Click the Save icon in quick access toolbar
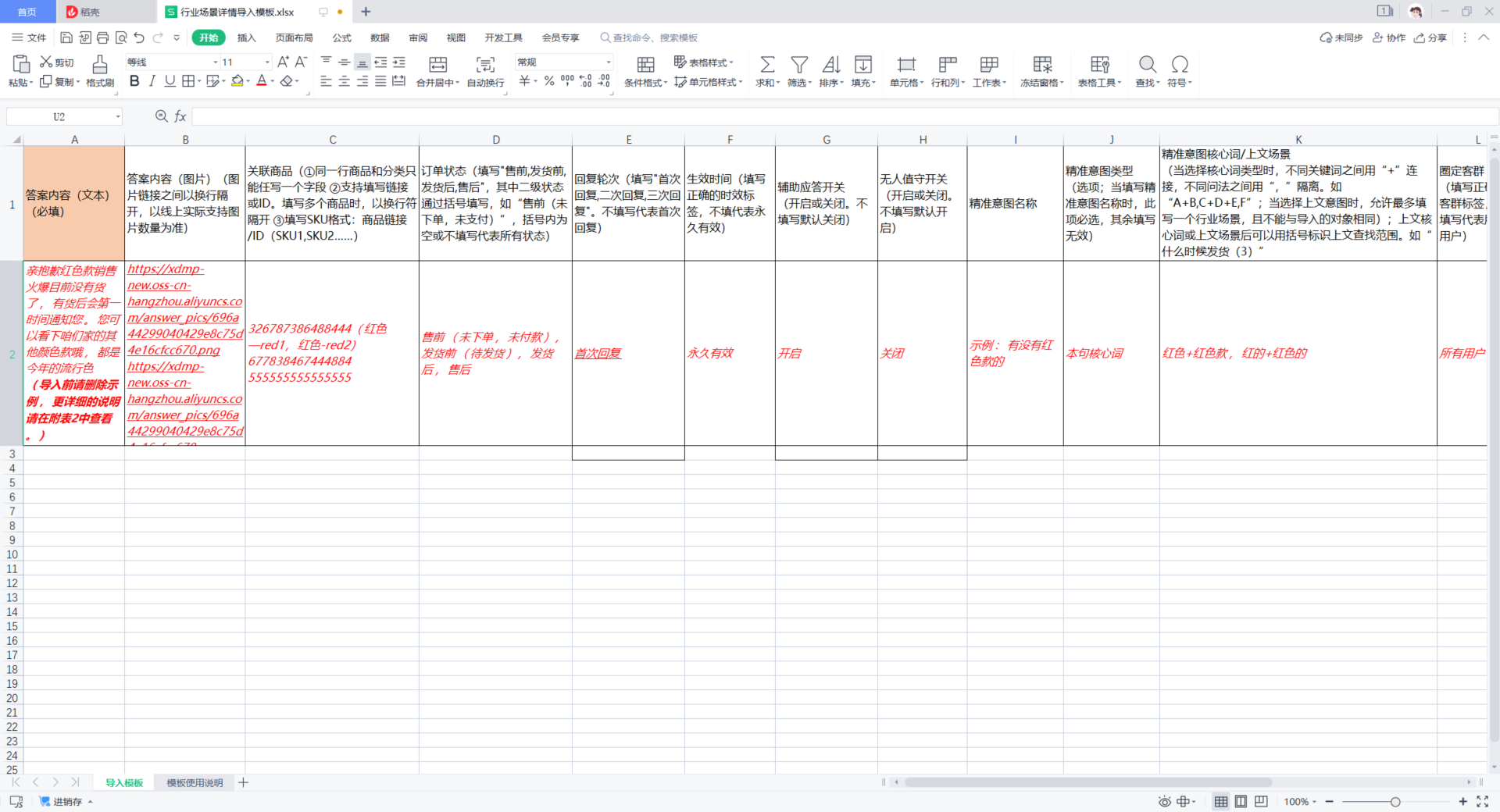Image resolution: width=1500 pixels, height=812 pixels. (66, 37)
